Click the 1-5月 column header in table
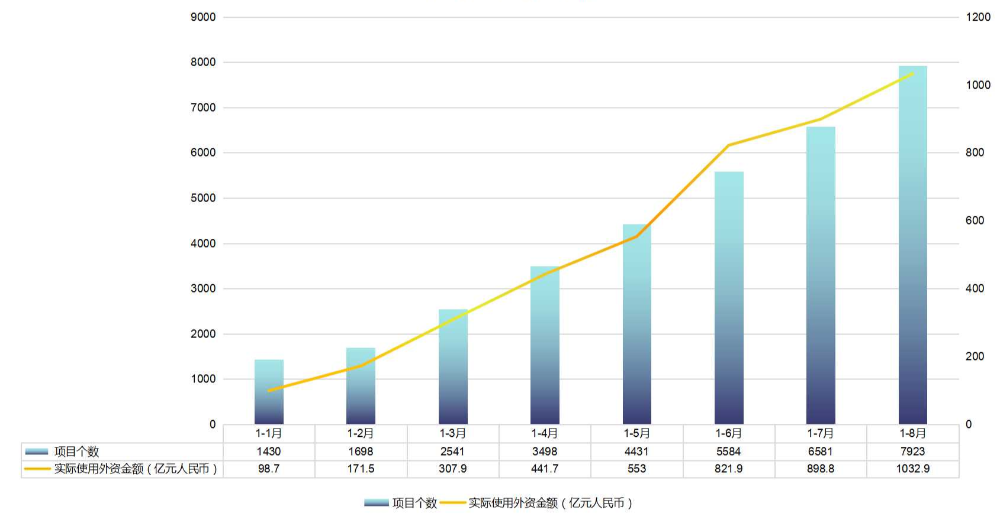This screenshot has width=1000, height=529. (637, 434)
